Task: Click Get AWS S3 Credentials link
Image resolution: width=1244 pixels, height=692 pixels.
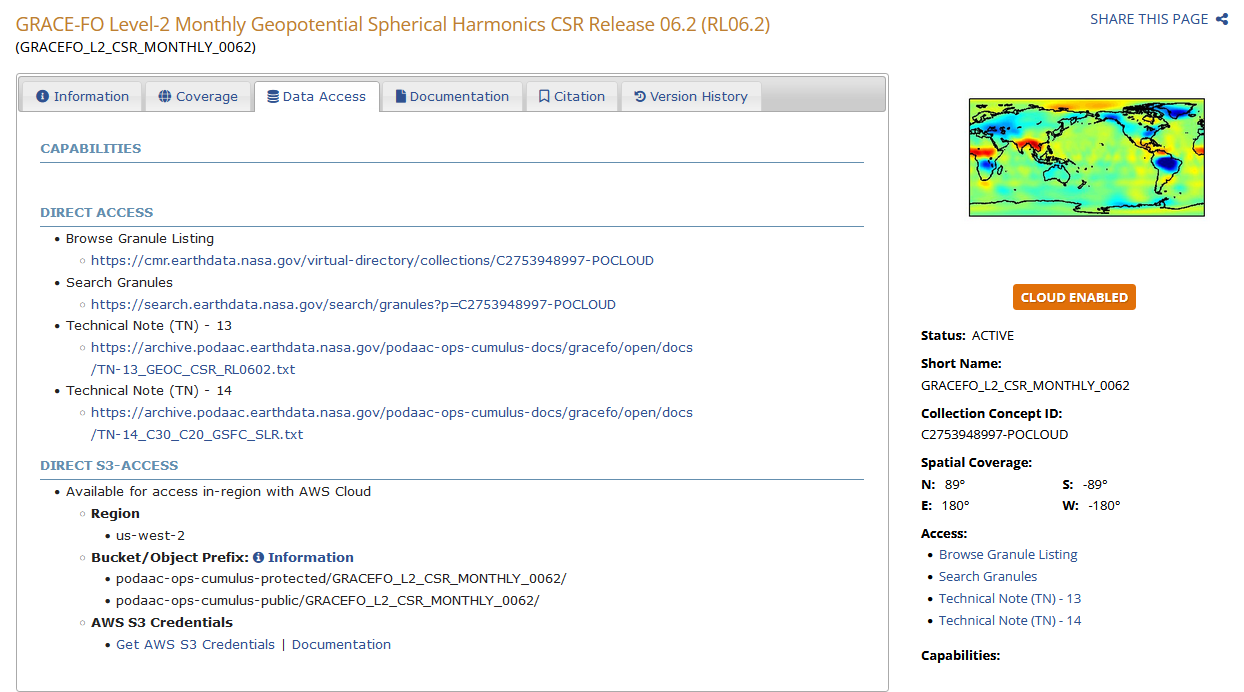Action: (195, 645)
